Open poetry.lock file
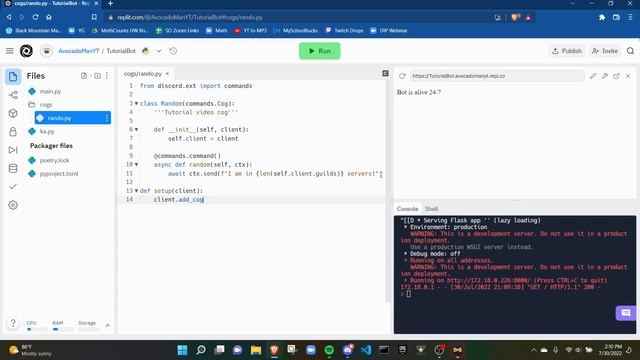This screenshot has height=360, width=640. (x=54, y=160)
